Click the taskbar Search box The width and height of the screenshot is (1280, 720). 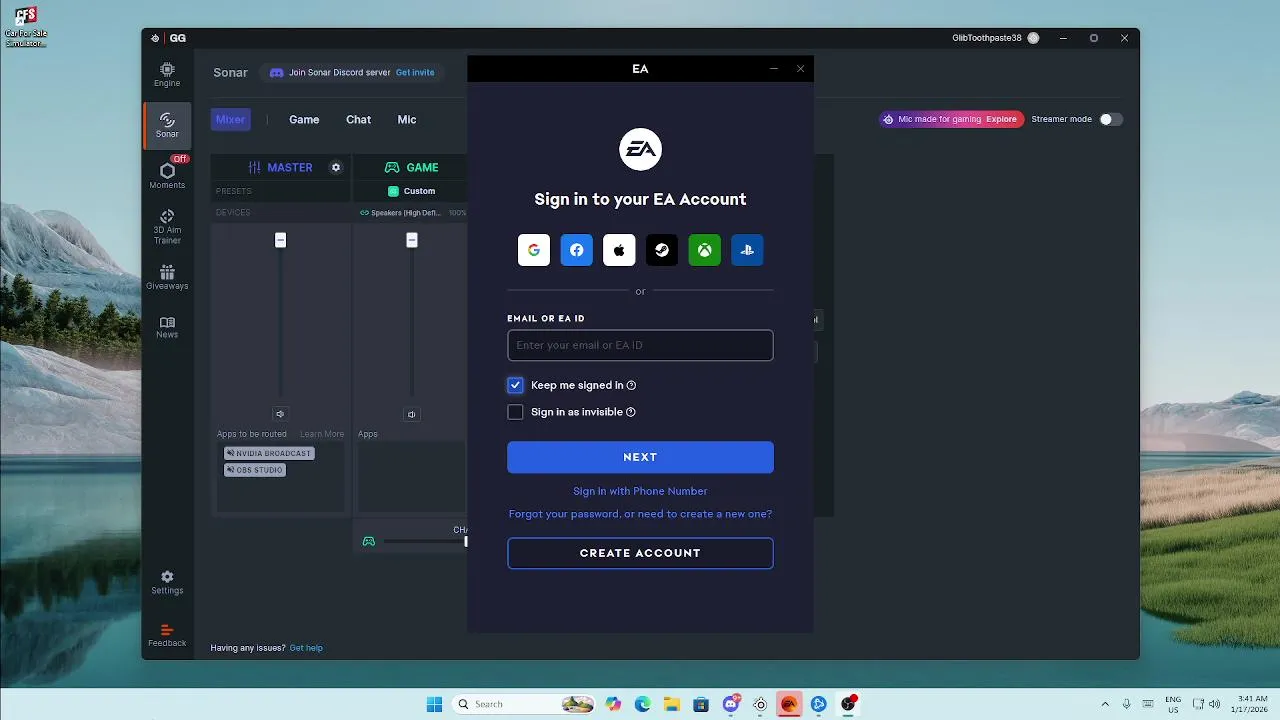click(525, 704)
